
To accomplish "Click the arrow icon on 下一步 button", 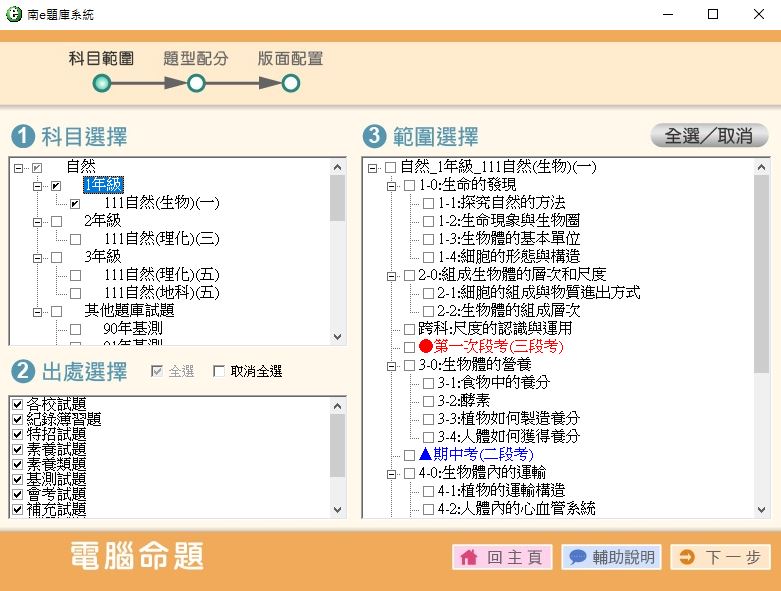I will (686, 558).
